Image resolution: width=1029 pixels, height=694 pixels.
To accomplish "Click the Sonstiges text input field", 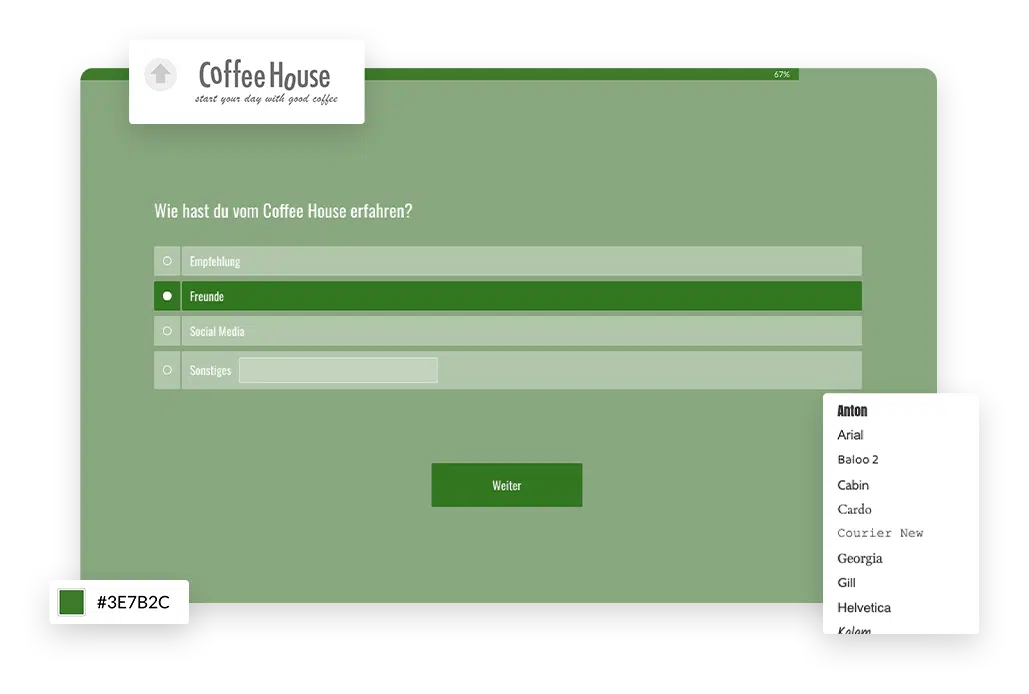I will pos(338,370).
